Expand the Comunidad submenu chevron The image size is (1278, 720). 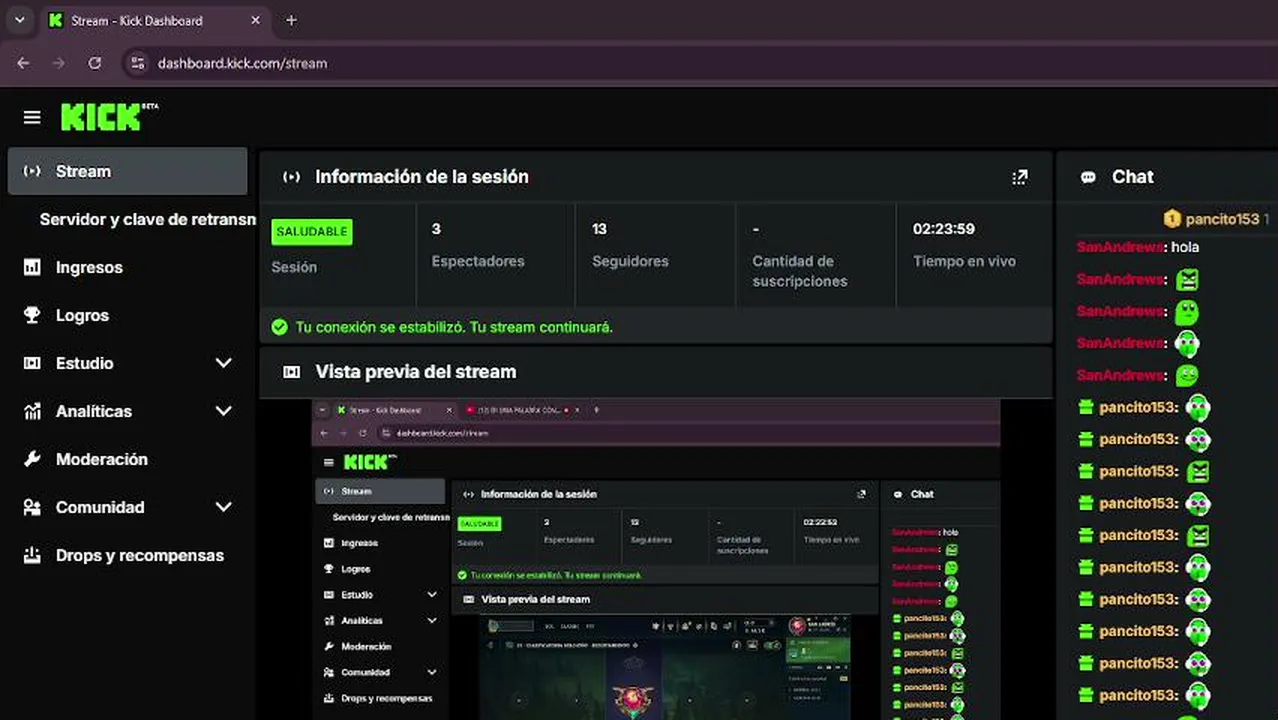[223, 507]
